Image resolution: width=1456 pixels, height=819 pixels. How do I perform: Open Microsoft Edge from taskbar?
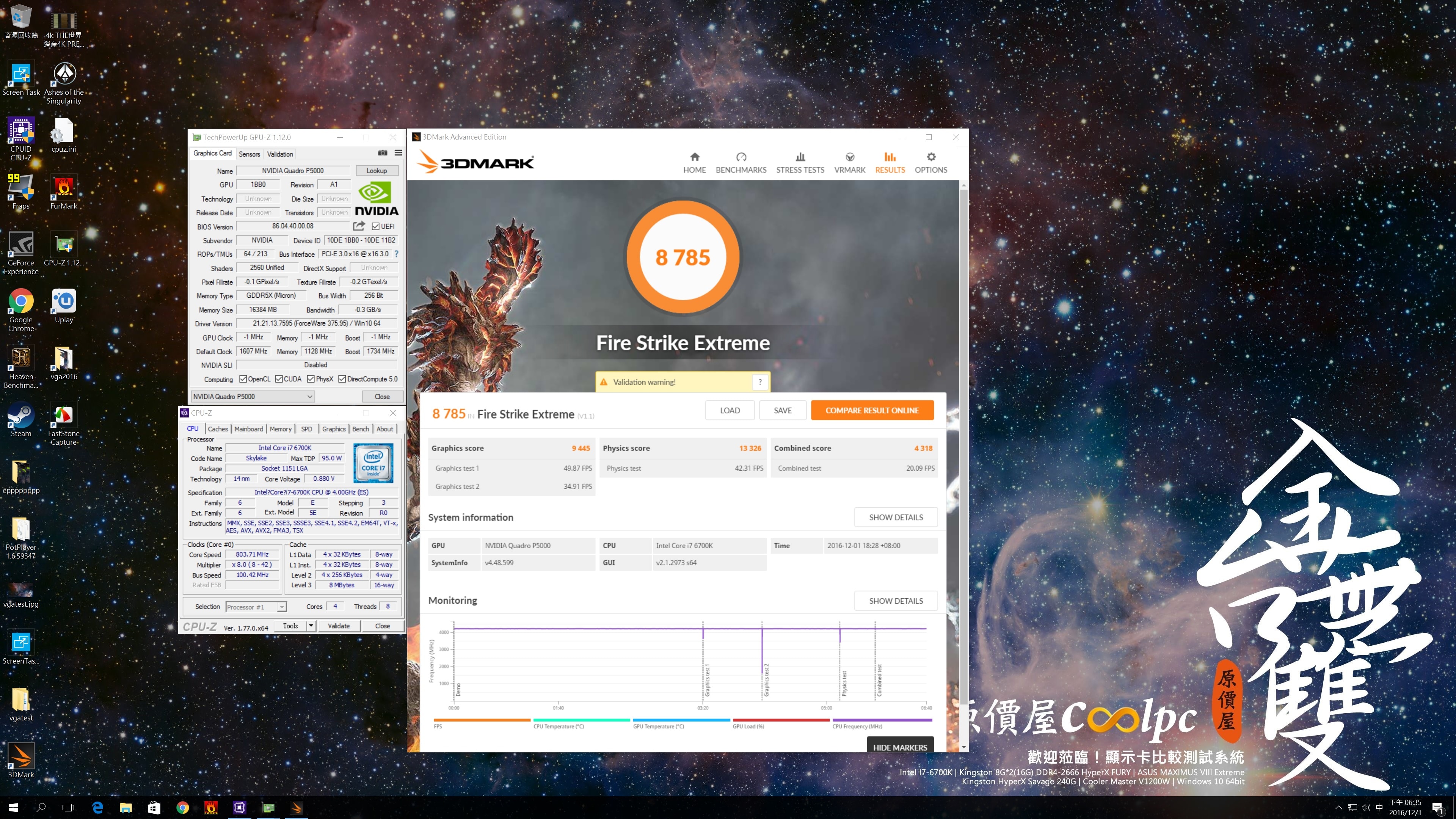click(x=97, y=808)
